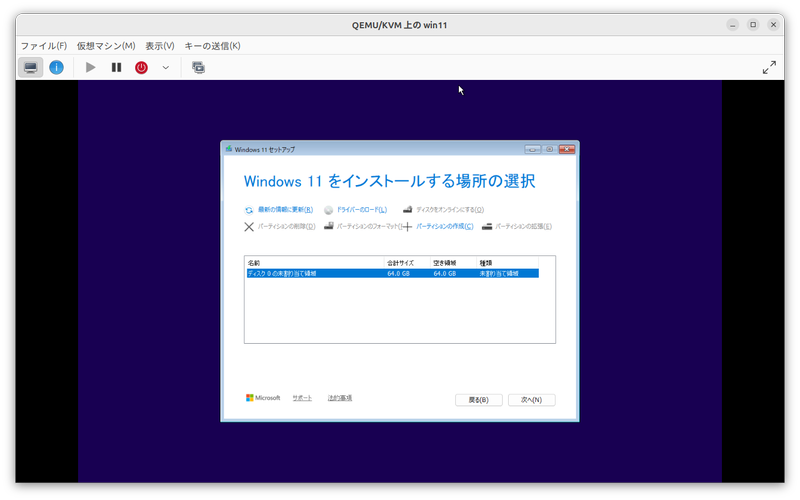The width and height of the screenshot is (800, 500).
Task: Start the virtual machine with play button
Action: click(90, 67)
